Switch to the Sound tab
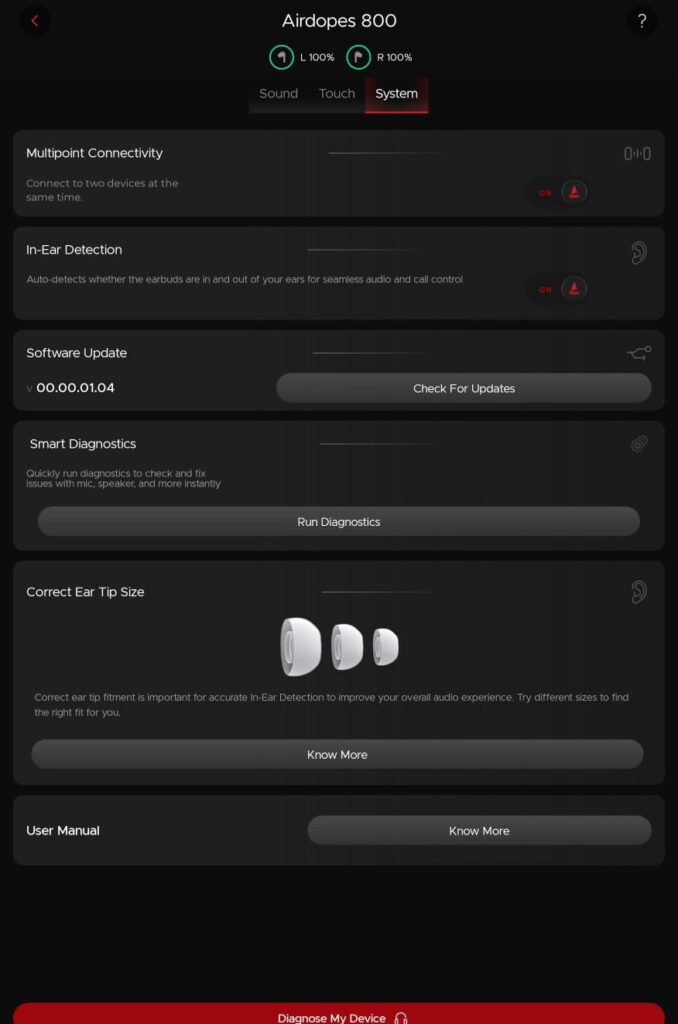The height and width of the screenshot is (1024, 678). 278,93
